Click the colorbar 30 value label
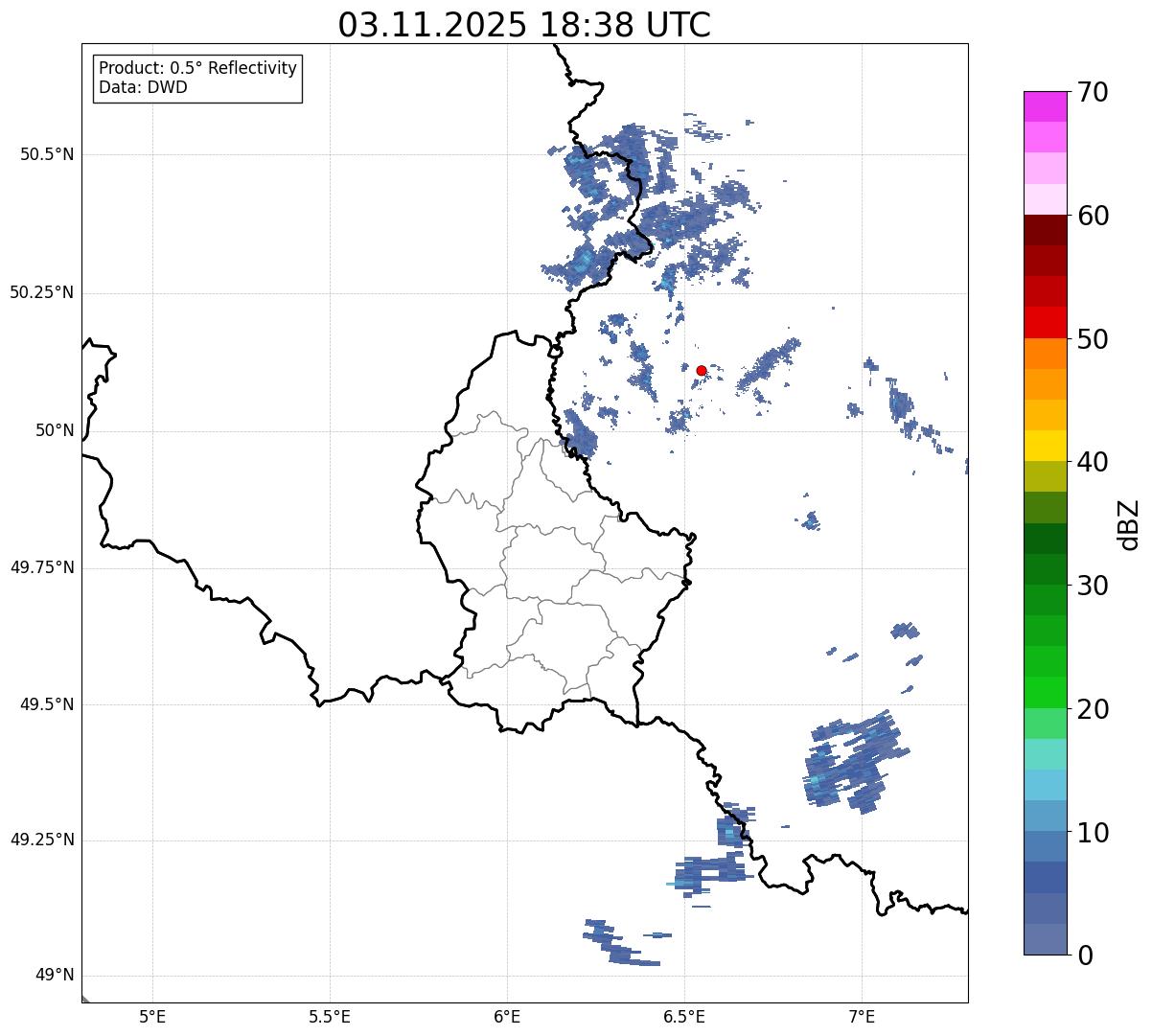The height and width of the screenshot is (1036, 1152). coord(1096,585)
